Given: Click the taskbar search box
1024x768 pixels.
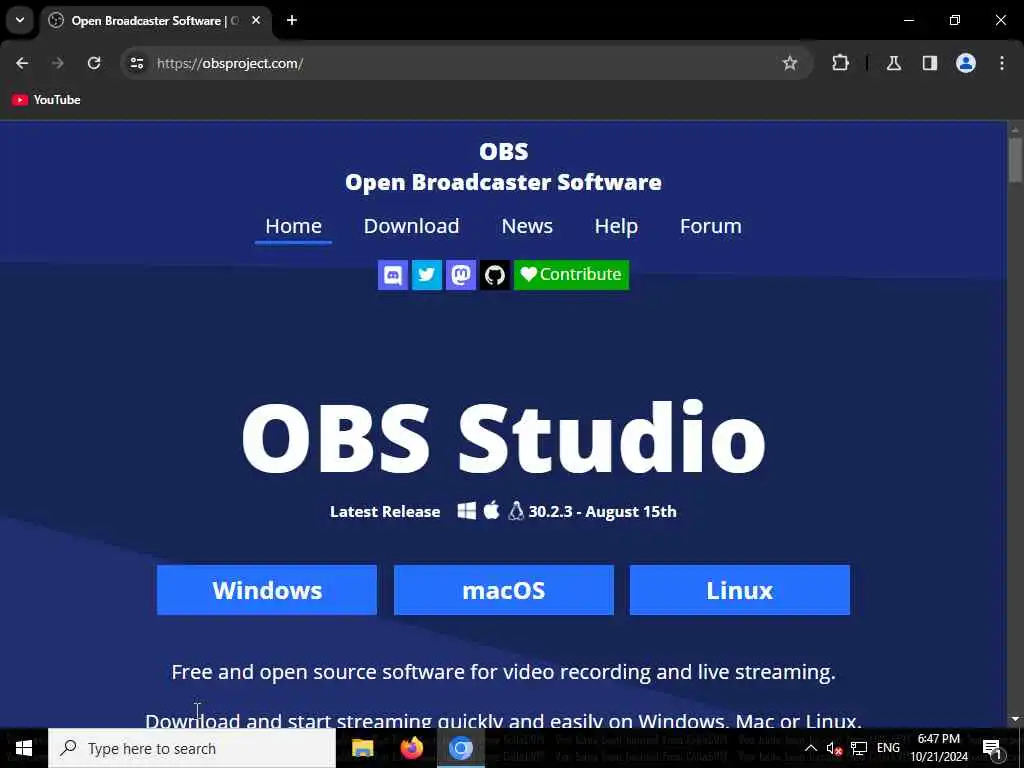Looking at the screenshot, I should 192,748.
